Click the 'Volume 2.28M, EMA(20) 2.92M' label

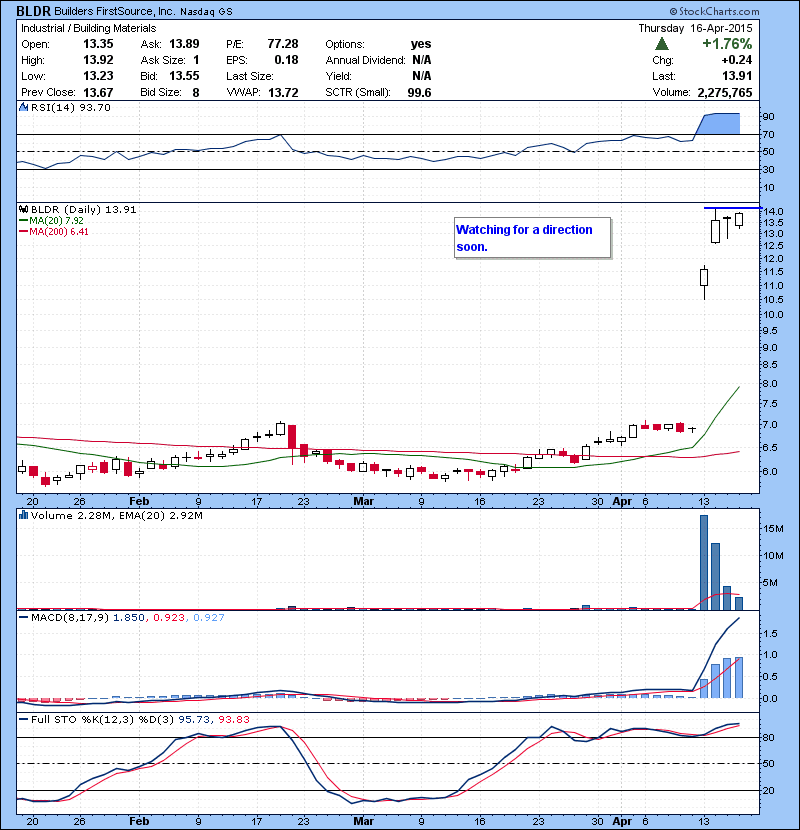click(x=116, y=516)
